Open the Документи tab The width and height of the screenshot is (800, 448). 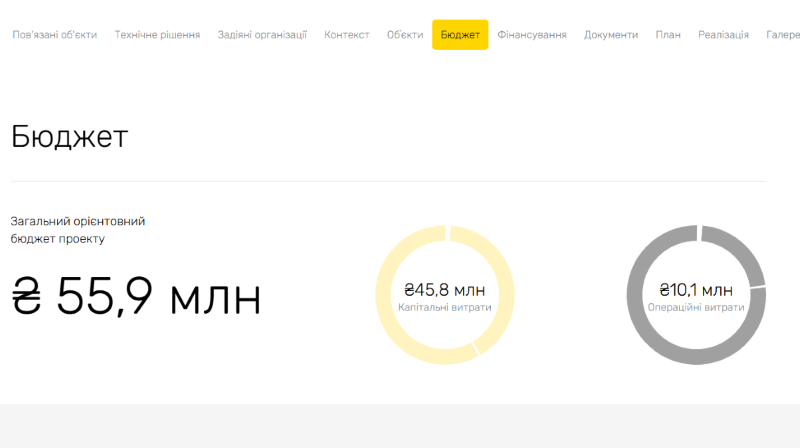pos(611,34)
